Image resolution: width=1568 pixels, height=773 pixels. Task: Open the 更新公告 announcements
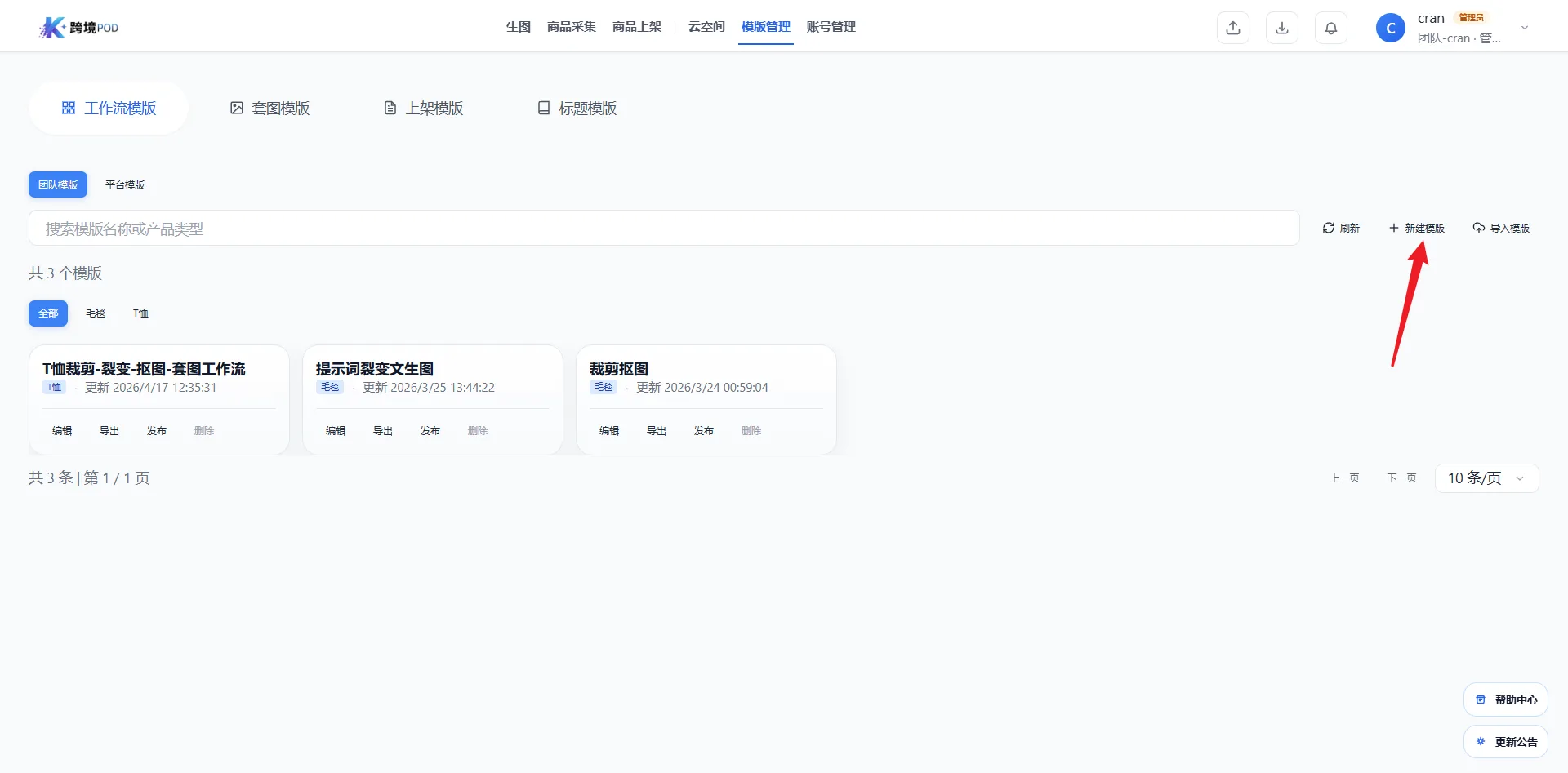(1506, 742)
